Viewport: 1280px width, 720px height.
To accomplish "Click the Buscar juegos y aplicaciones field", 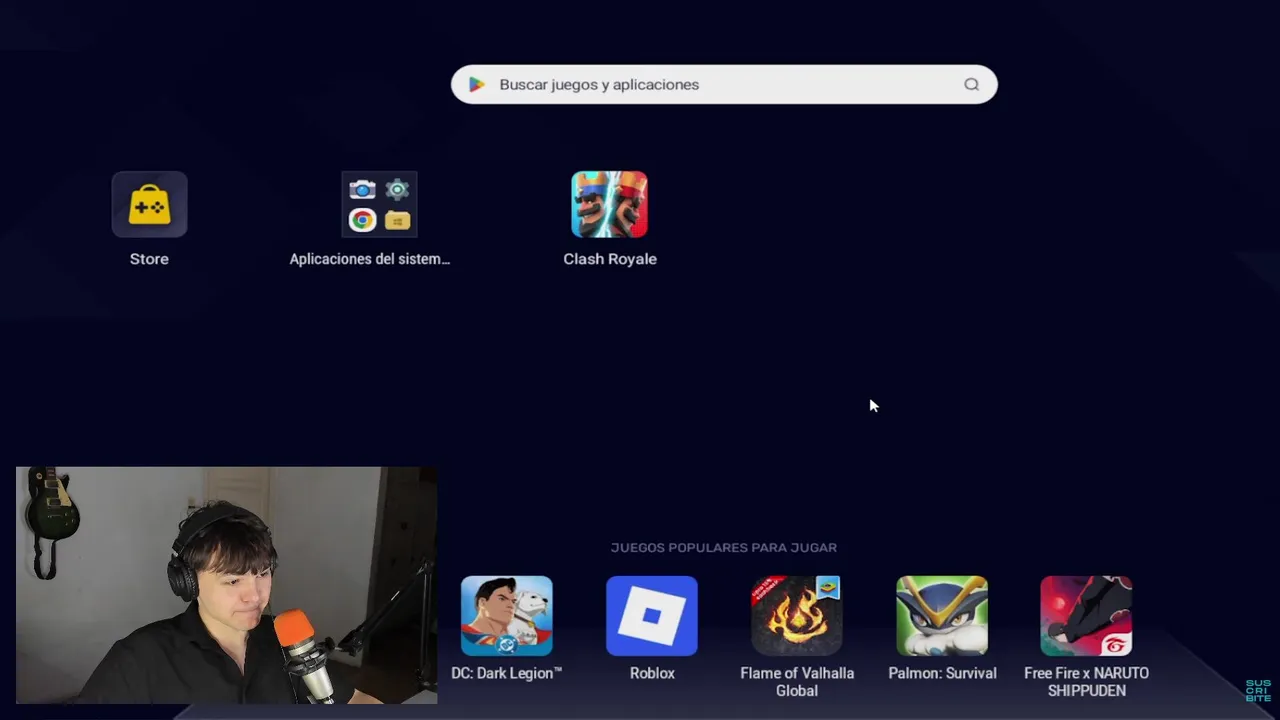I will (724, 85).
